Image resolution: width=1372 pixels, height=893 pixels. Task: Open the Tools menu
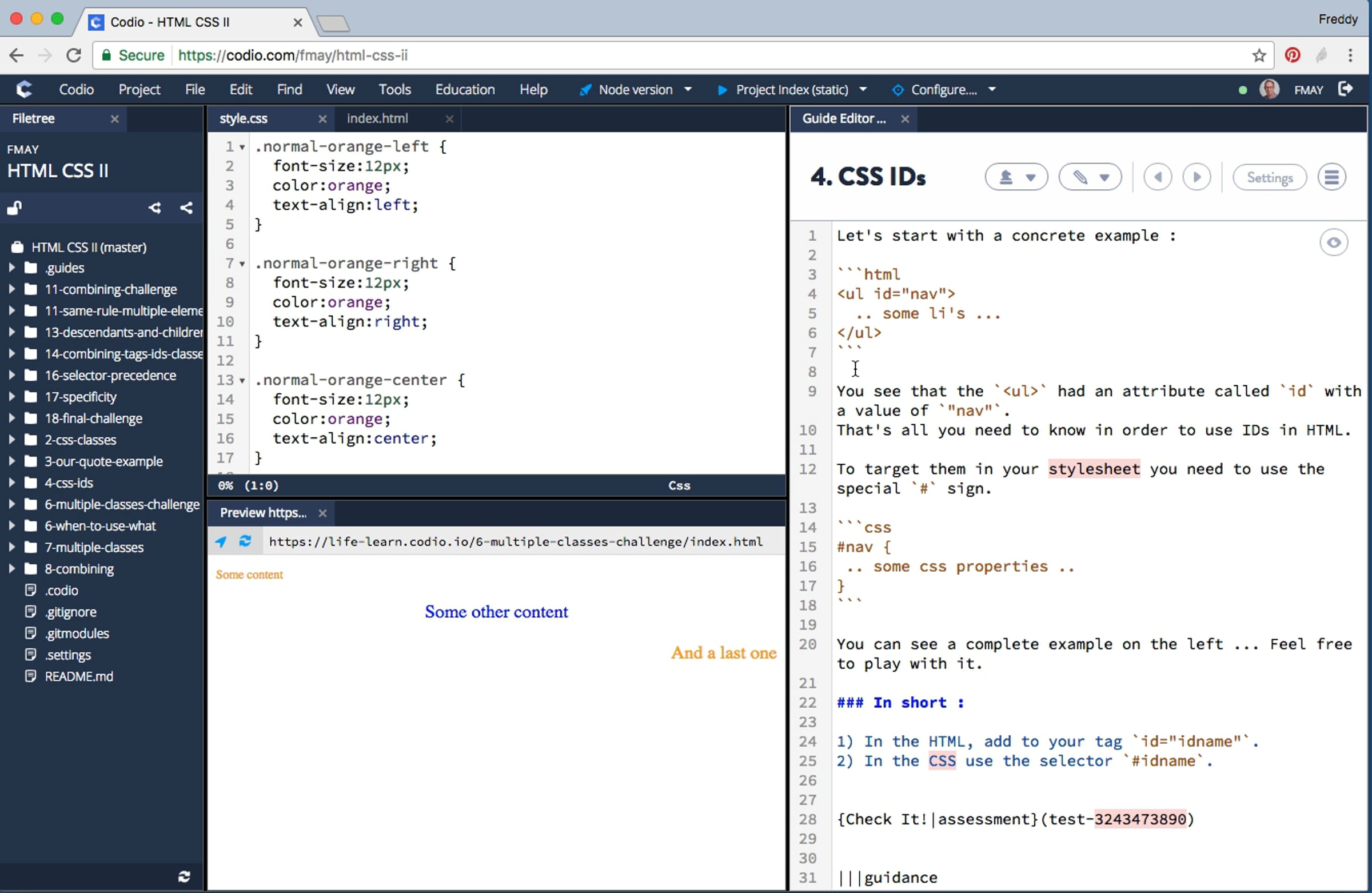tap(395, 89)
